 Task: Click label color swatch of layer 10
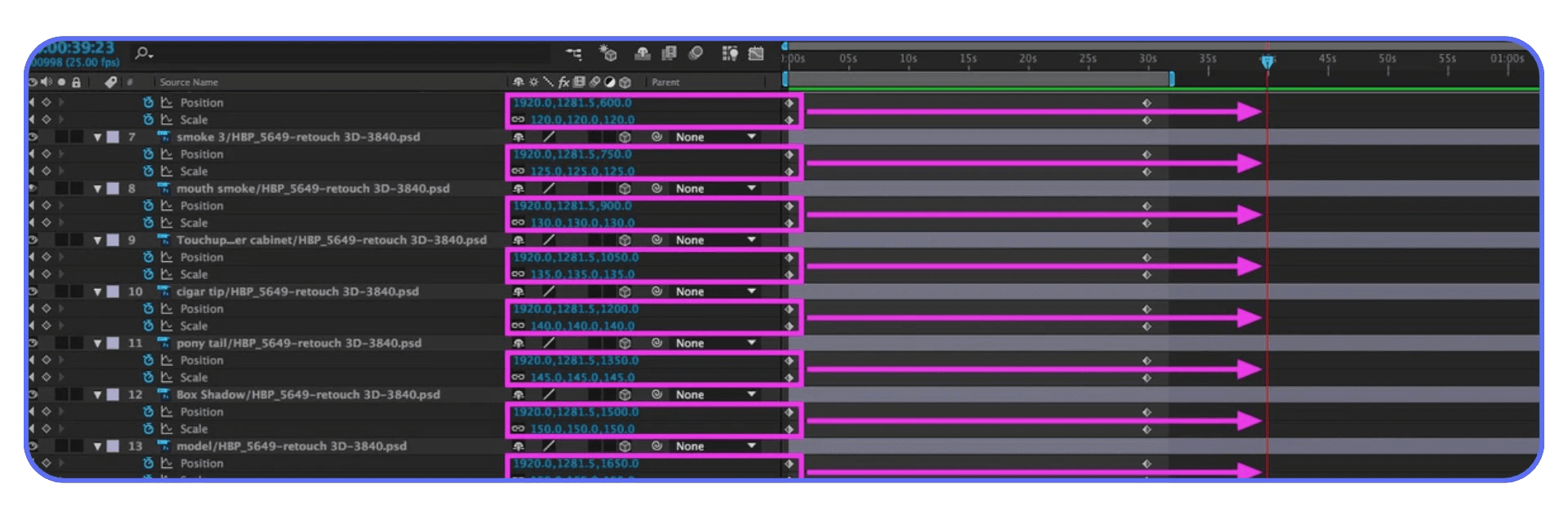[x=113, y=291]
